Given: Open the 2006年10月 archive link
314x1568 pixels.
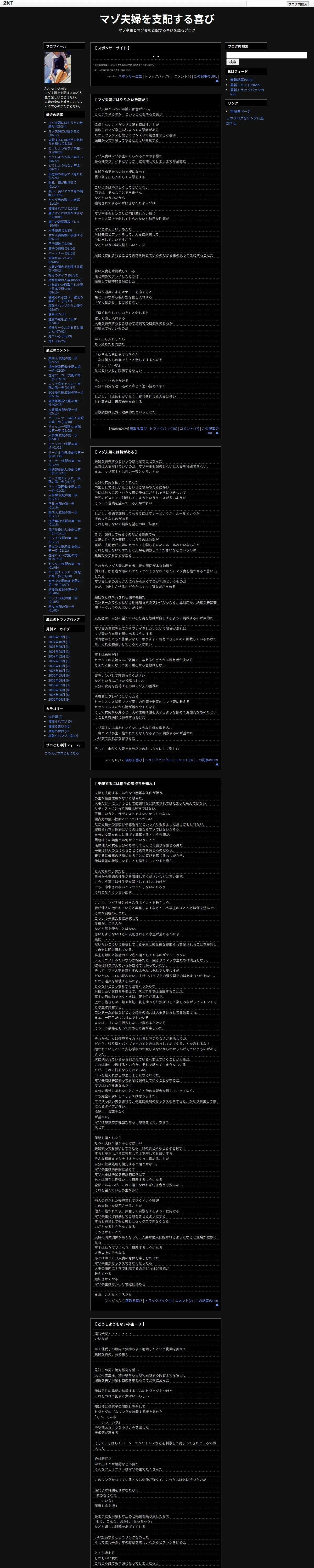Looking at the screenshot, I should point(59,671).
